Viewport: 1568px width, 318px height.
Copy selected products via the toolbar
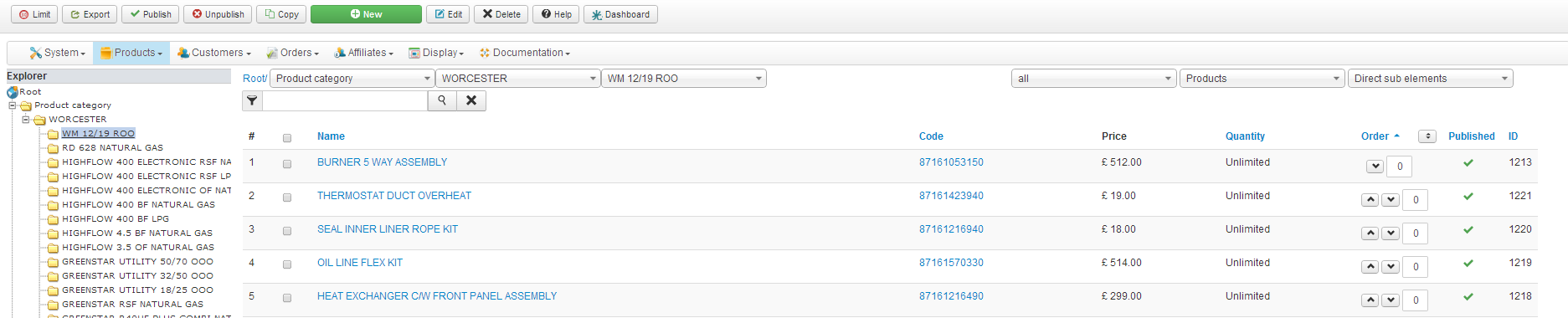click(281, 14)
